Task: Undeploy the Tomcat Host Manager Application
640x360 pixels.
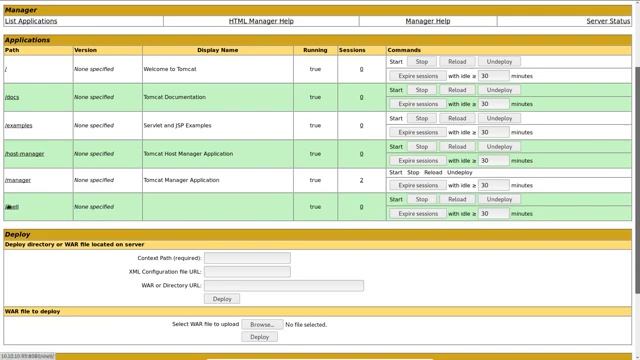Action: [x=499, y=147]
